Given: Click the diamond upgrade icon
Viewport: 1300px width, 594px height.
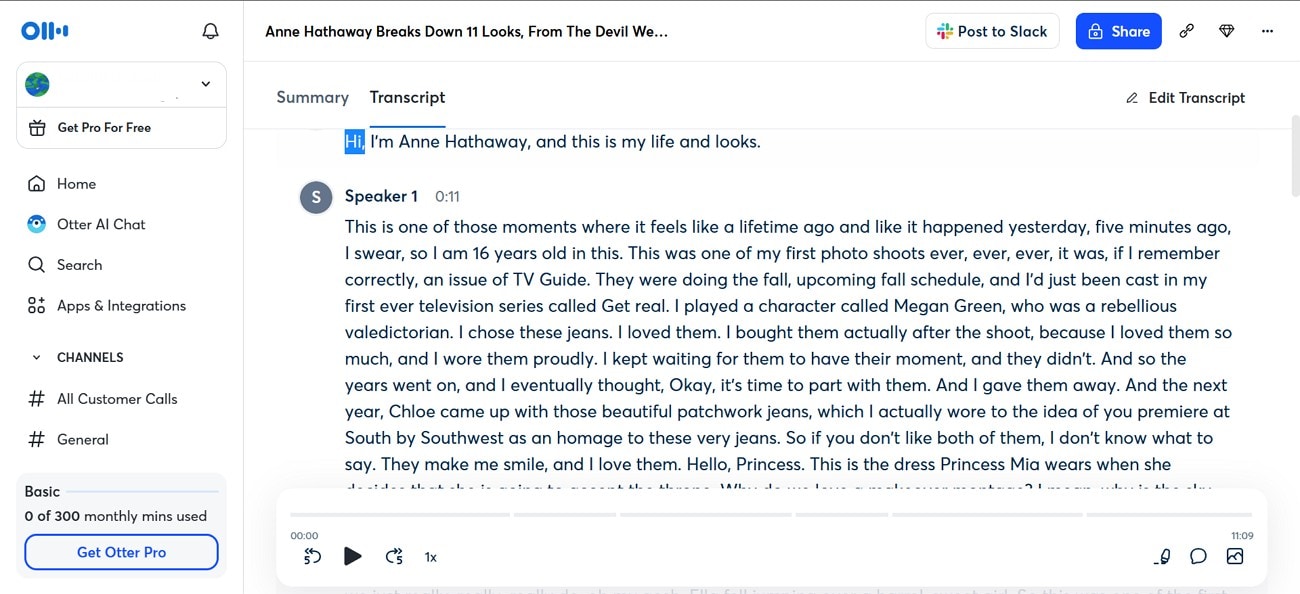Looking at the screenshot, I should point(1227,31).
